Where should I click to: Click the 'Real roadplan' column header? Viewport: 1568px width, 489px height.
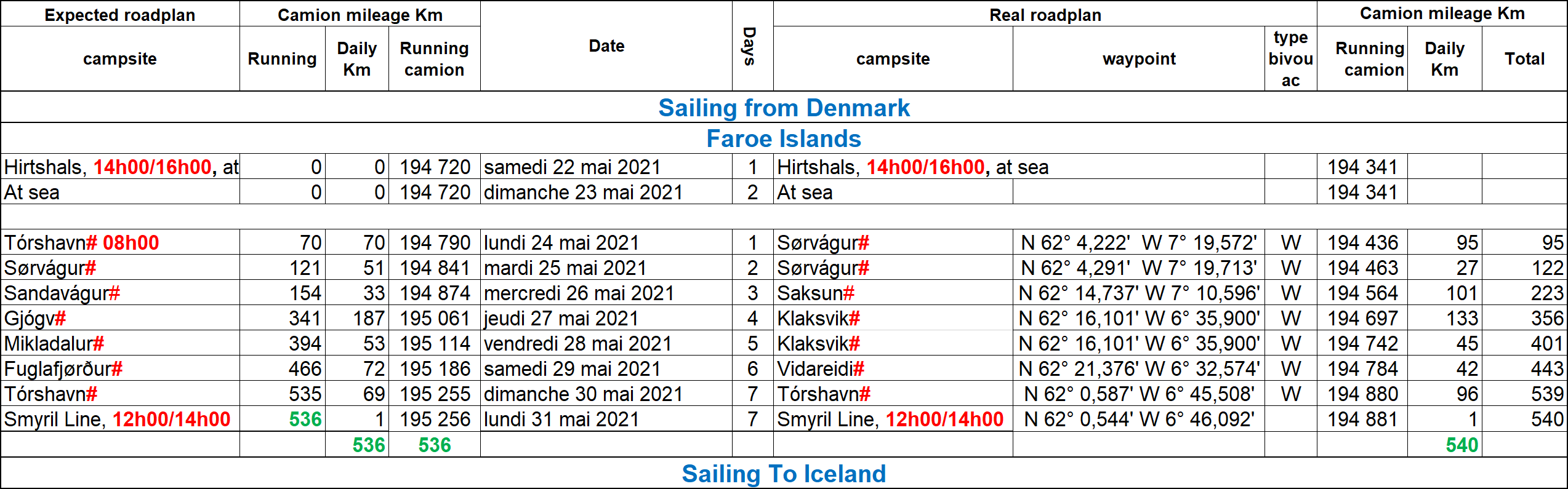point(1045,15)
